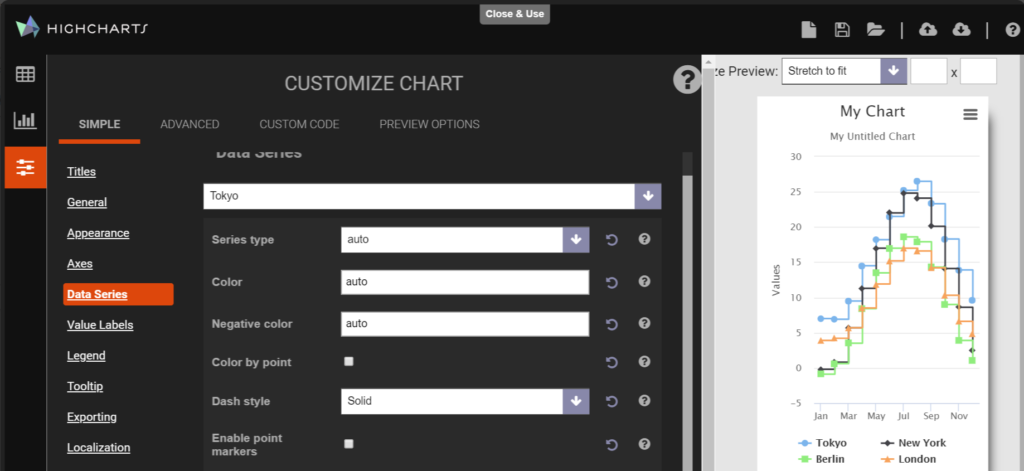Image resolution: width=1024 pixels, height=471 pixels.
Task: Open the Stretch to fit preview dropdown
Action: coord(844,71)
